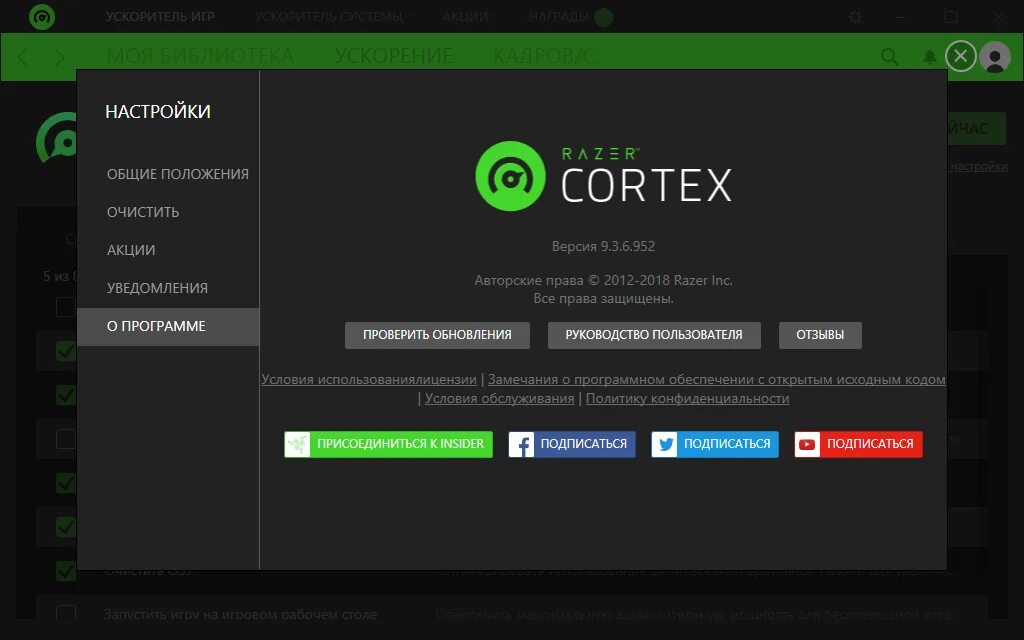Toggle the first unchecked background checkbox
Image resolution: width=1024 pixels, height=640 pixels.
66,307
